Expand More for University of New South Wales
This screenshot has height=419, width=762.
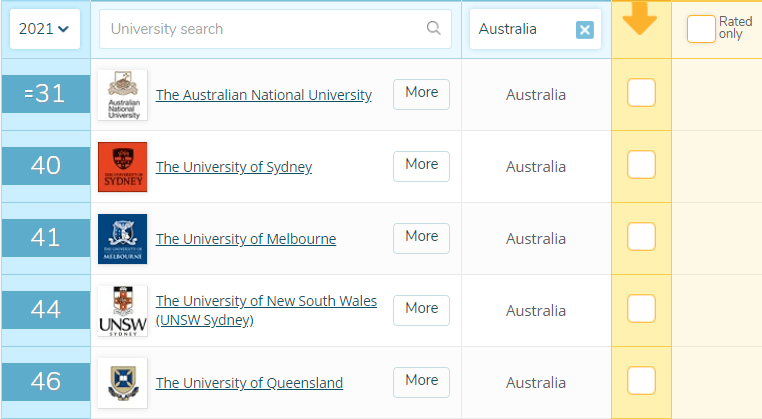tap(421, 309)
